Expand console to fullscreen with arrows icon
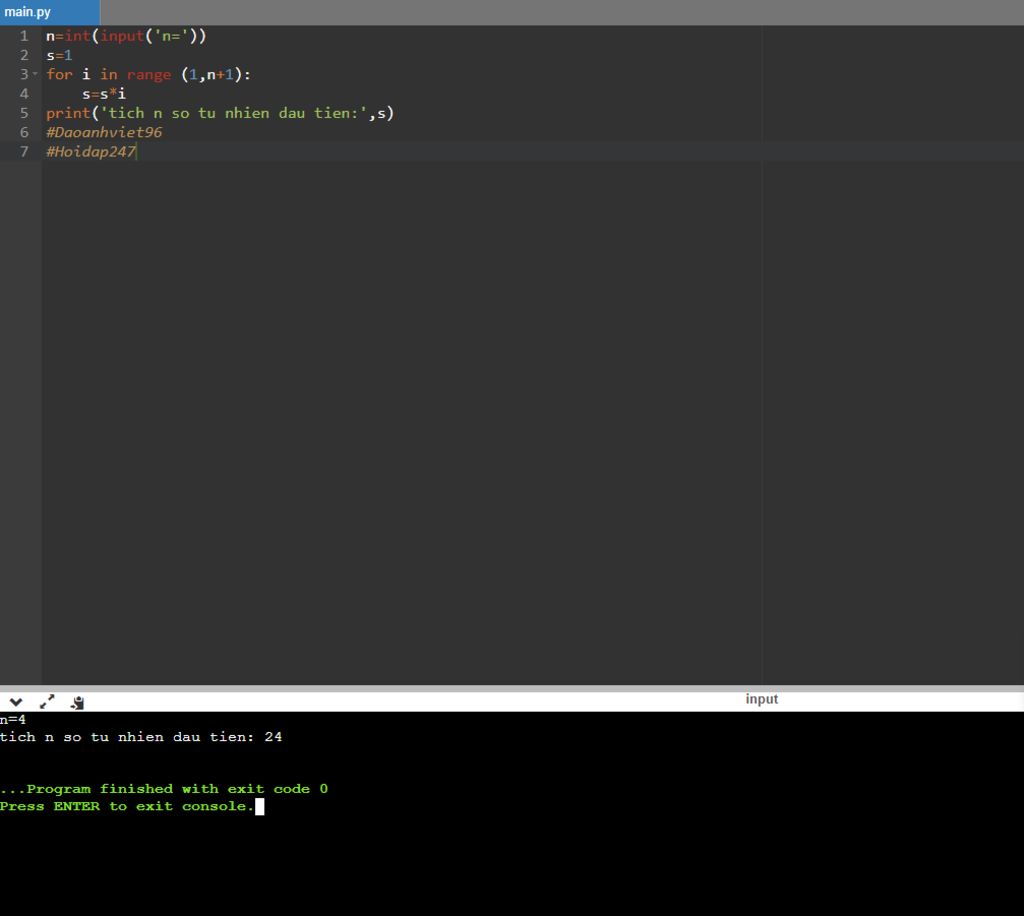The height and width of the screenshot is (916, 1024). pyautogui.click(x=47, y=702)
